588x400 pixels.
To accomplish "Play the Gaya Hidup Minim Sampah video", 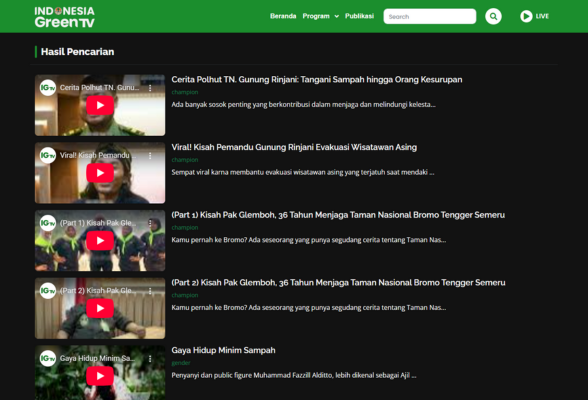I will coord(100,376).
